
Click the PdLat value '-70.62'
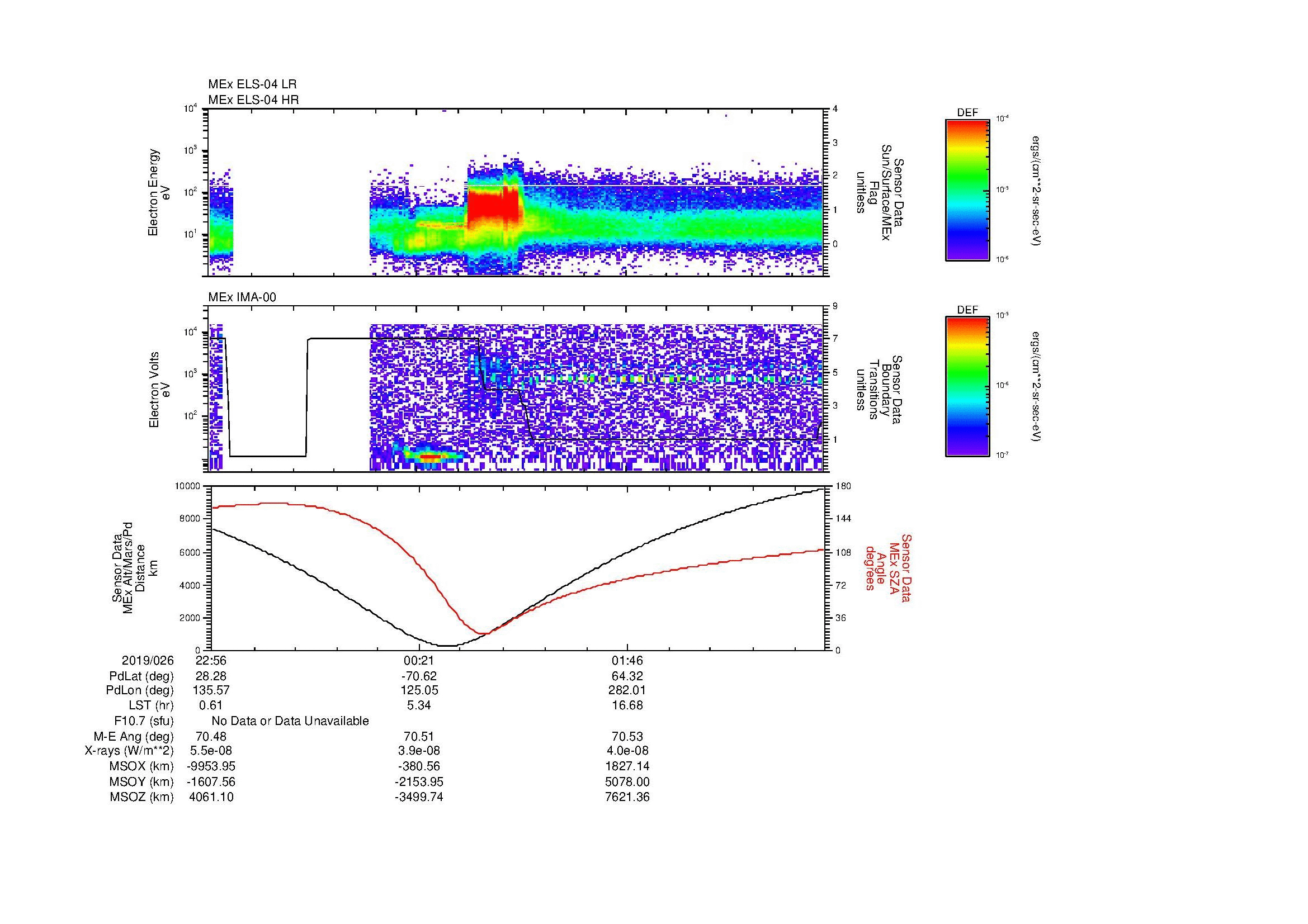[419, 676]
